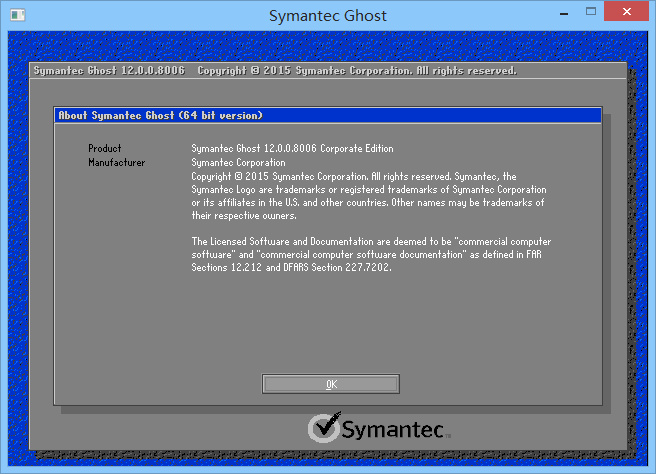The image size is (656, 474).
Task: Click the 'Product' label
Action: point(105,149)
